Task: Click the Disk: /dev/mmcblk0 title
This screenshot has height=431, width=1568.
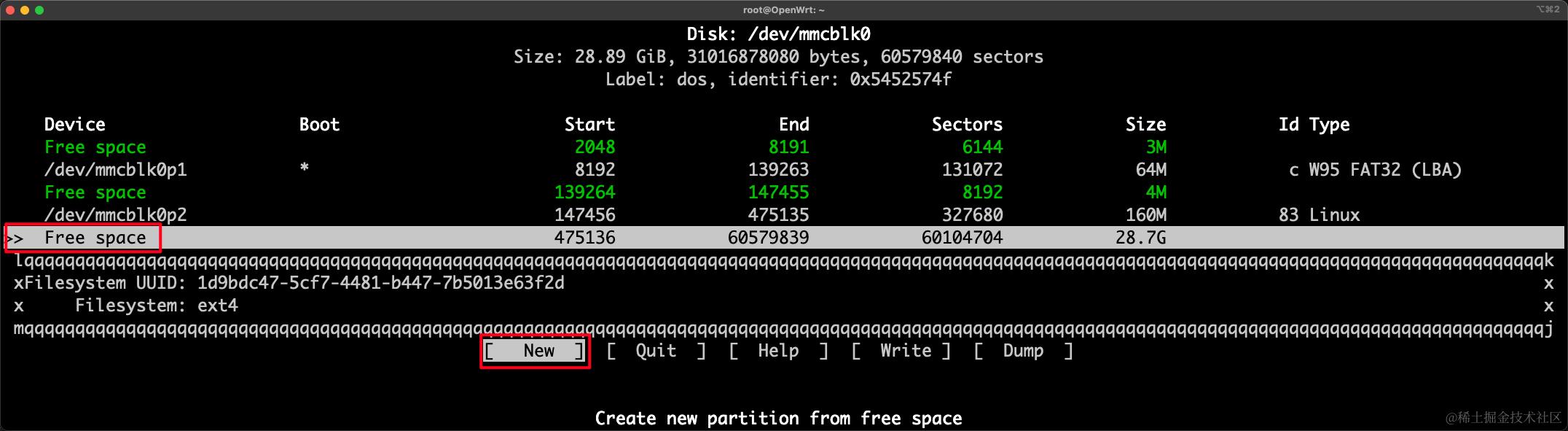Action: 778,34
